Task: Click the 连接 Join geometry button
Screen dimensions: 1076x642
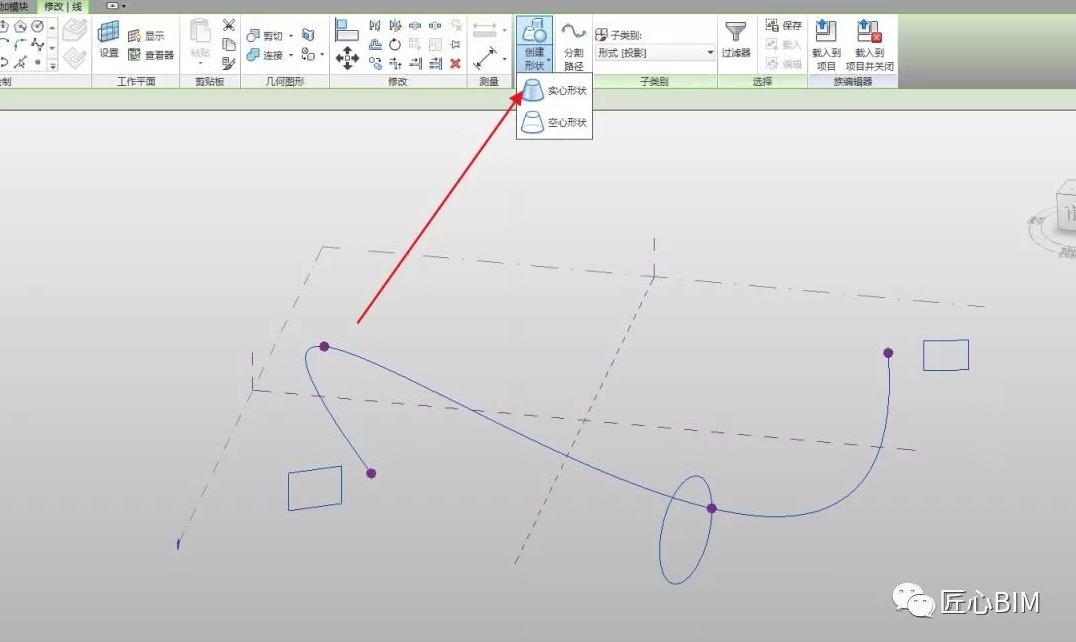Action: coord(265,54)
